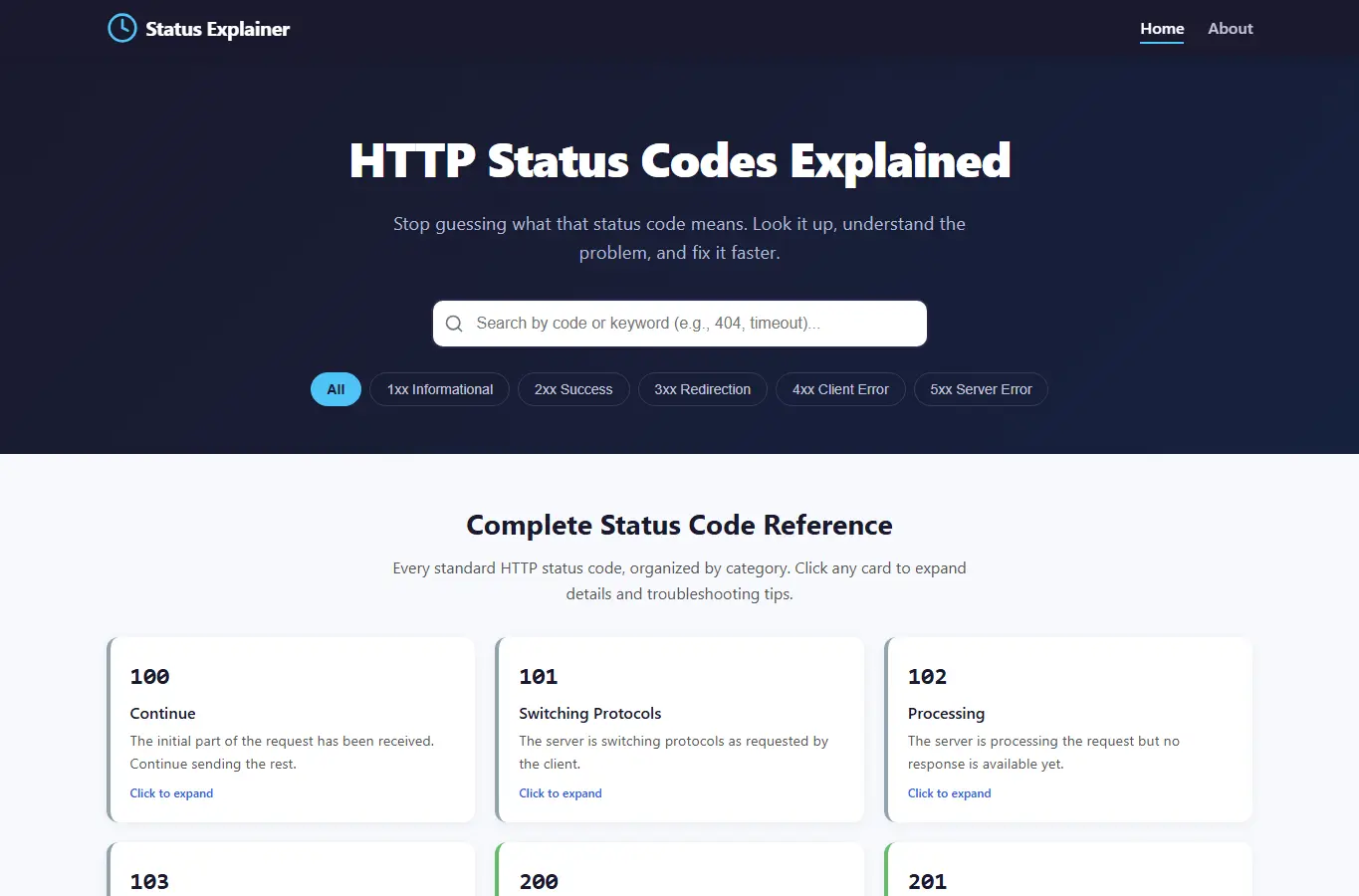This screenshot has width=1359, height=896.
Task: Filter by 4xx Client Error codes
Action: tap(840, 389)
